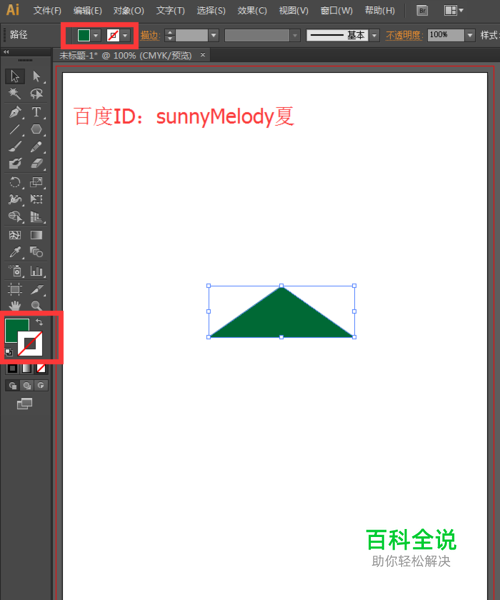Open the variable width profile dropdown

(295, 36)
